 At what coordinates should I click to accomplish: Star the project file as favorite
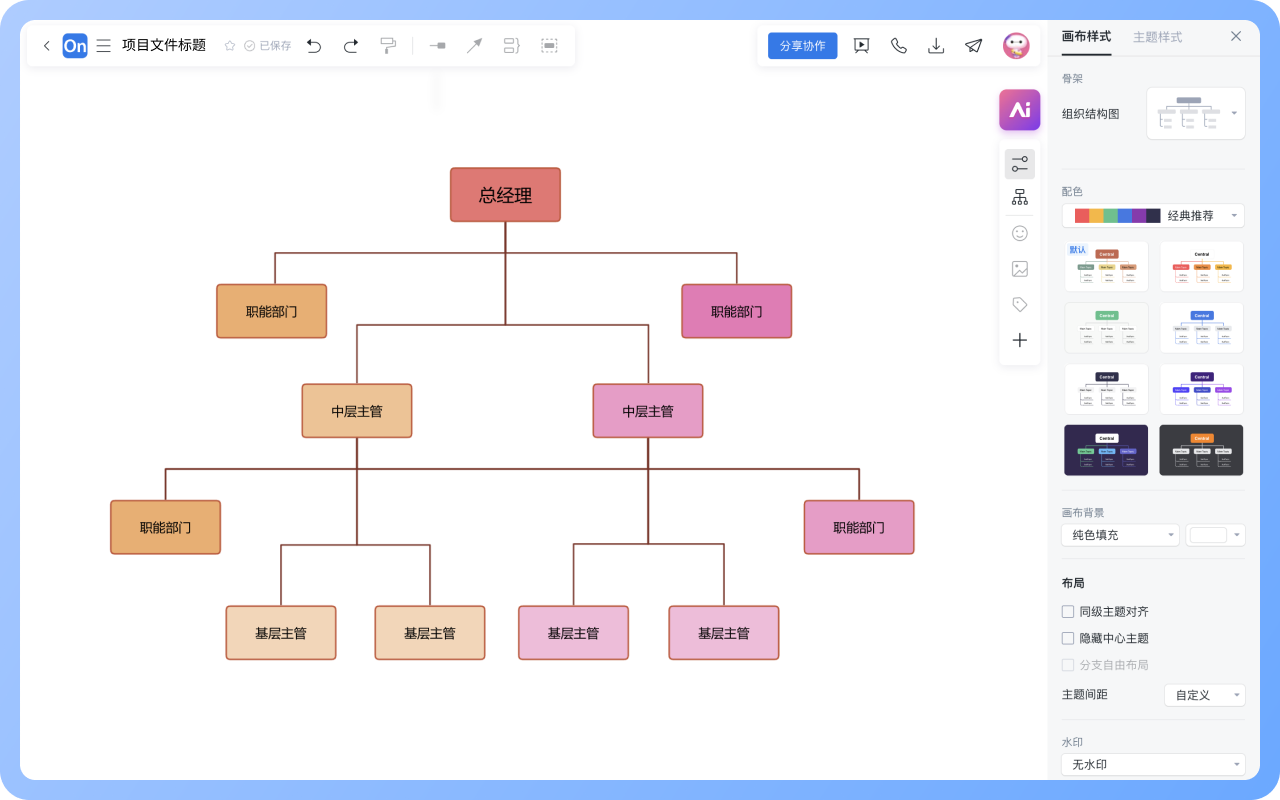pos(230,46)
